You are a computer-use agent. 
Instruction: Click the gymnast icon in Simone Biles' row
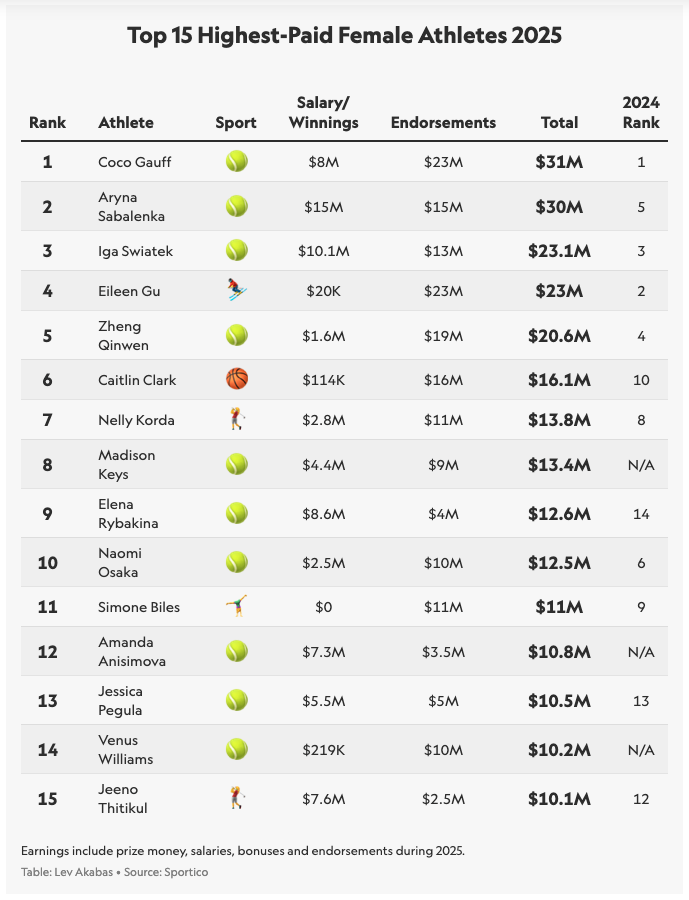[x=236, y=606]
